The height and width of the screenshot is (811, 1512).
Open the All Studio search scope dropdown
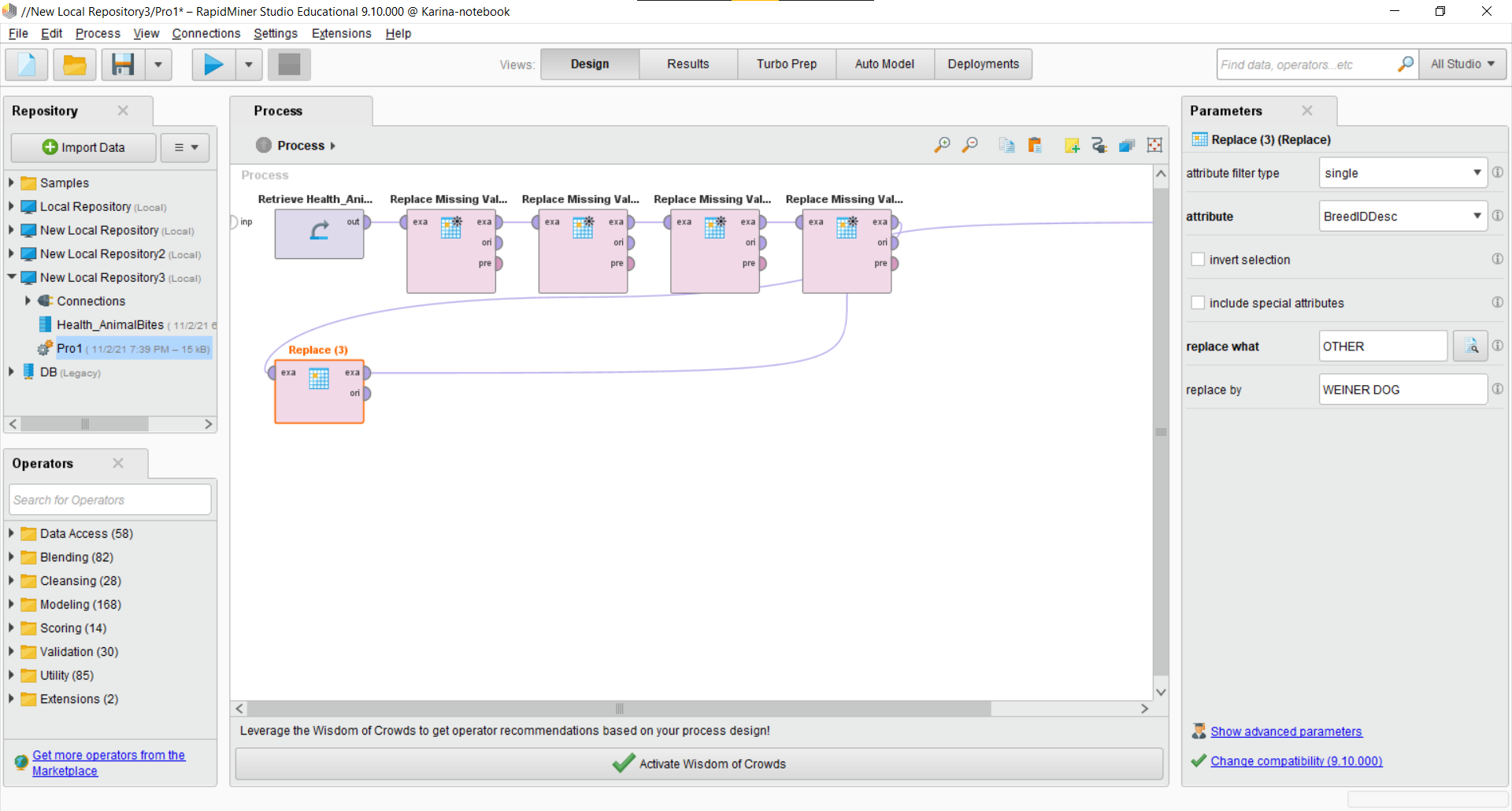(1462, 65)
